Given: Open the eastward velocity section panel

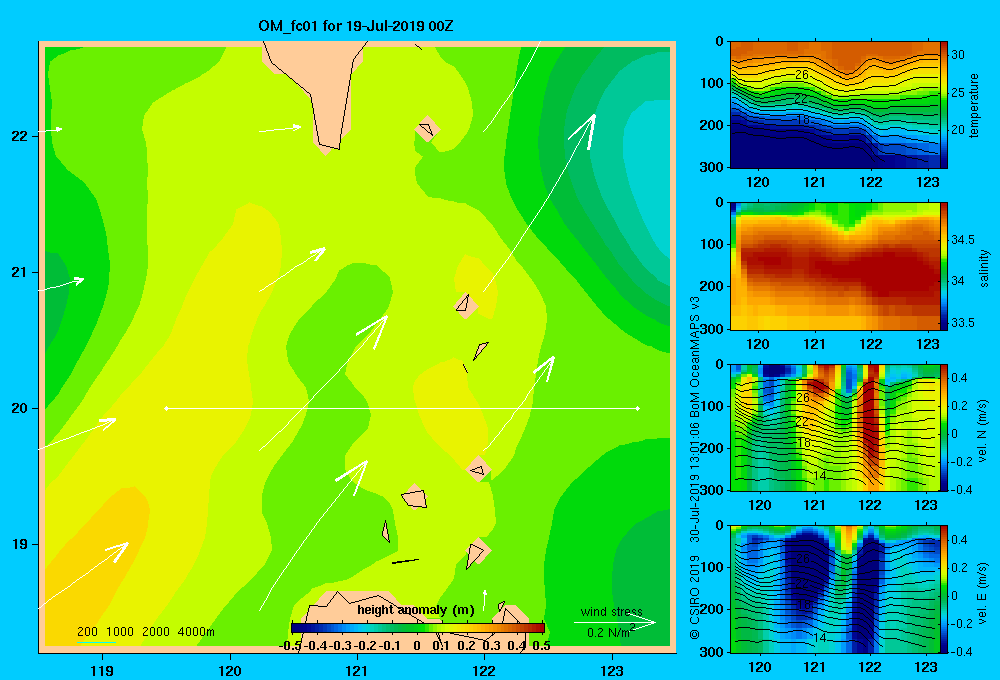Looking at the screenshot, I should pos(835,589).
